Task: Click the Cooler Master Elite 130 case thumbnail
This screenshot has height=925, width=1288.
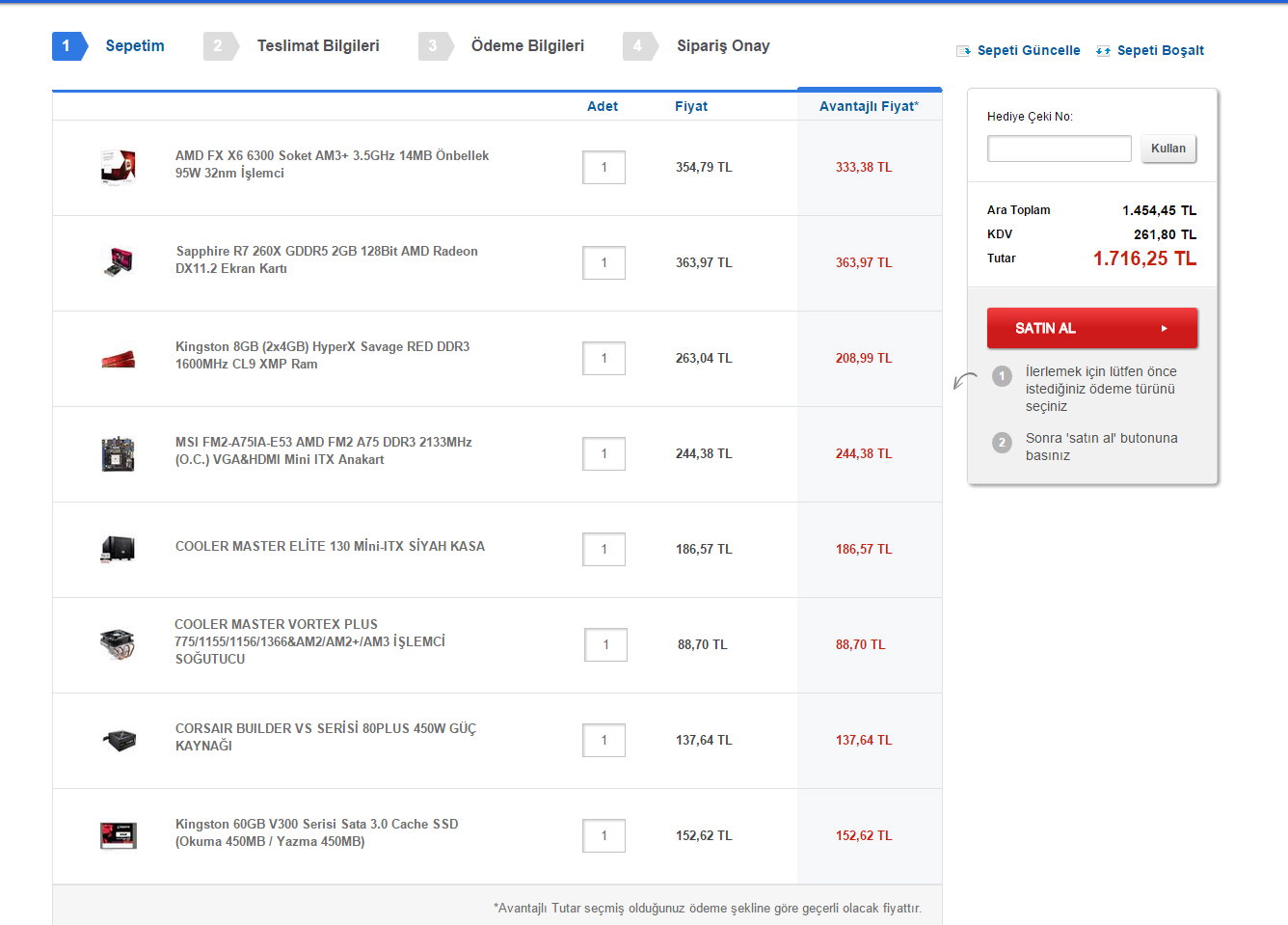Action: coord(119,549)
